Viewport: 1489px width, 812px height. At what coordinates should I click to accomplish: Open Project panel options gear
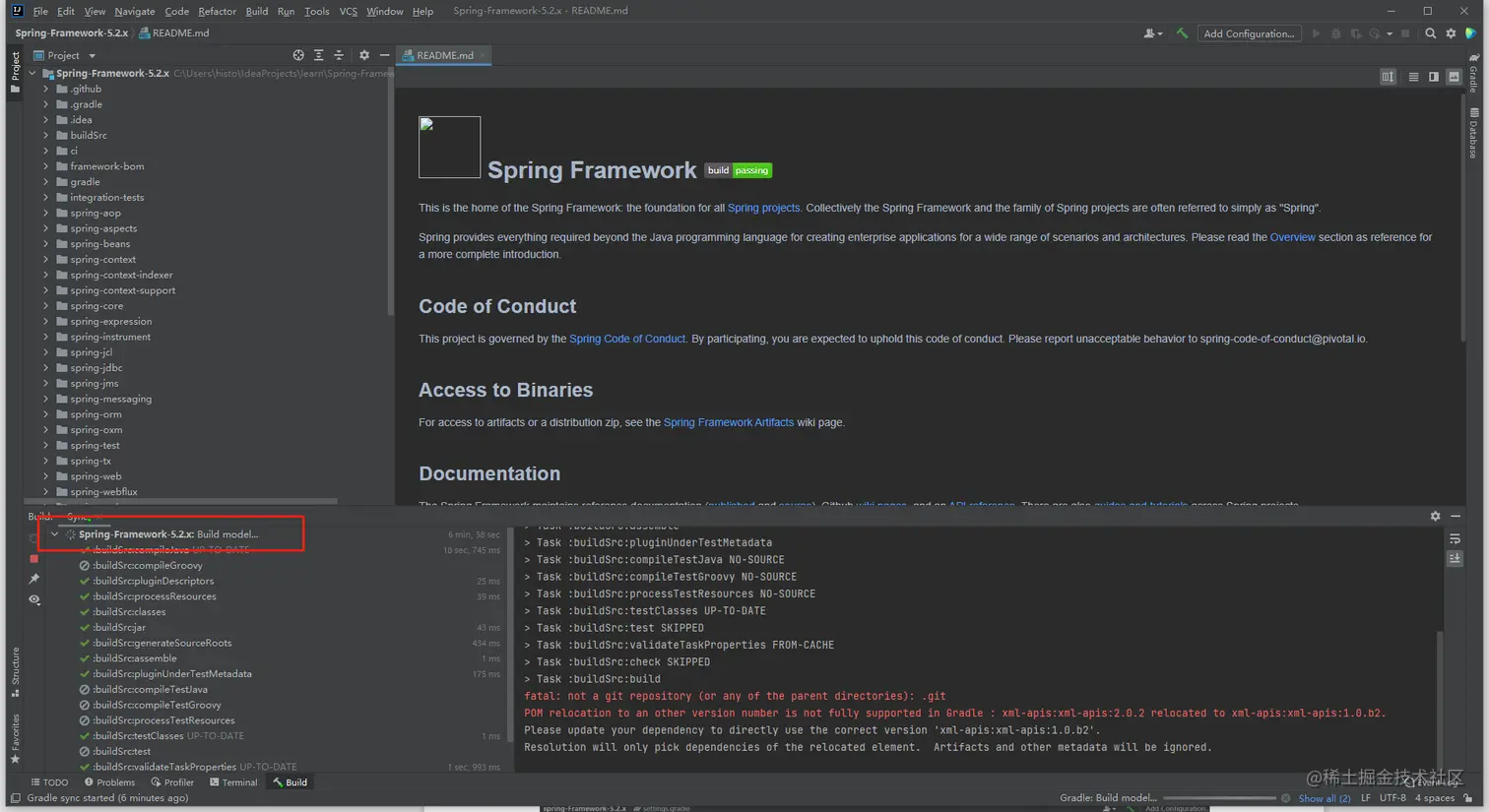coord(364,55)
